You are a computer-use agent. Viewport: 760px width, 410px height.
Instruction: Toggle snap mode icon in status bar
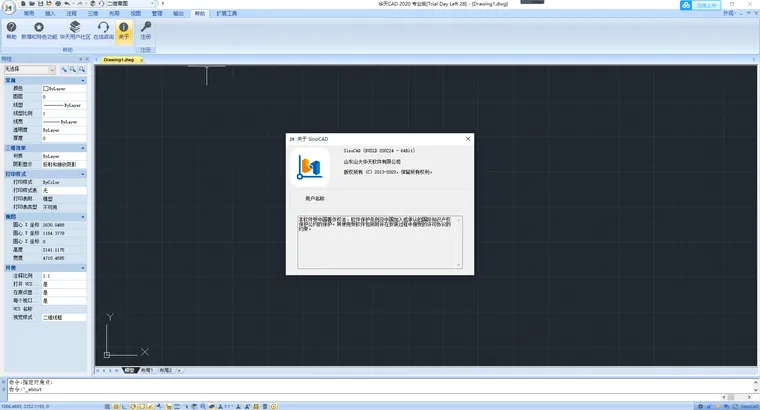(x=107, y=407)
